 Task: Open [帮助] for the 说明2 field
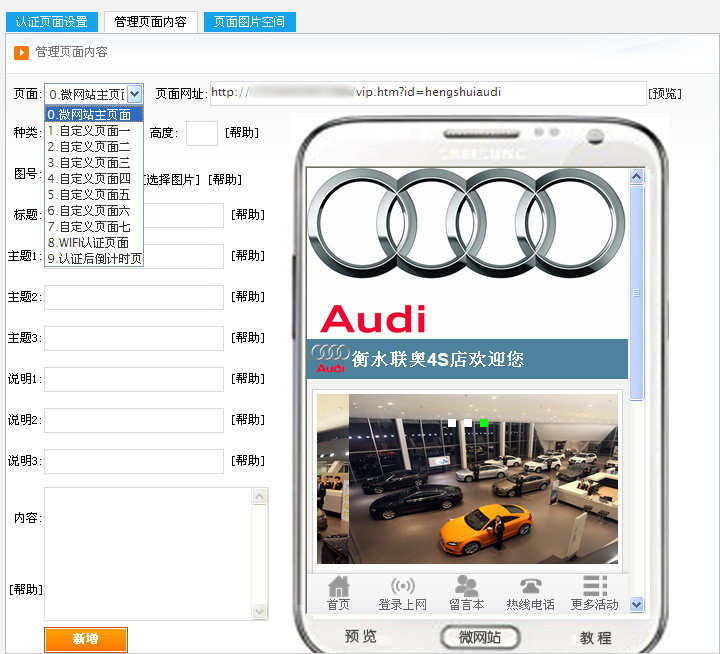point(248,419)
